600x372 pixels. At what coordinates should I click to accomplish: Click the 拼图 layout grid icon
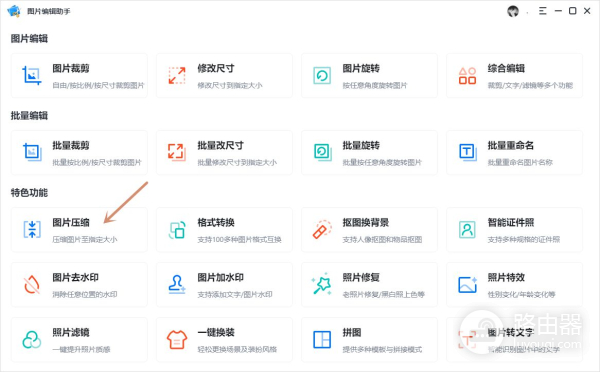(x=322, y=339)
